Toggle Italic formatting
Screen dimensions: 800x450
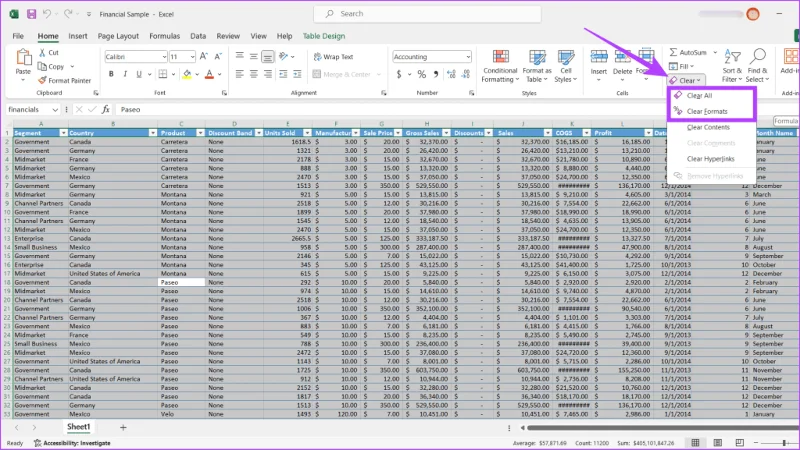click(125, 74)
